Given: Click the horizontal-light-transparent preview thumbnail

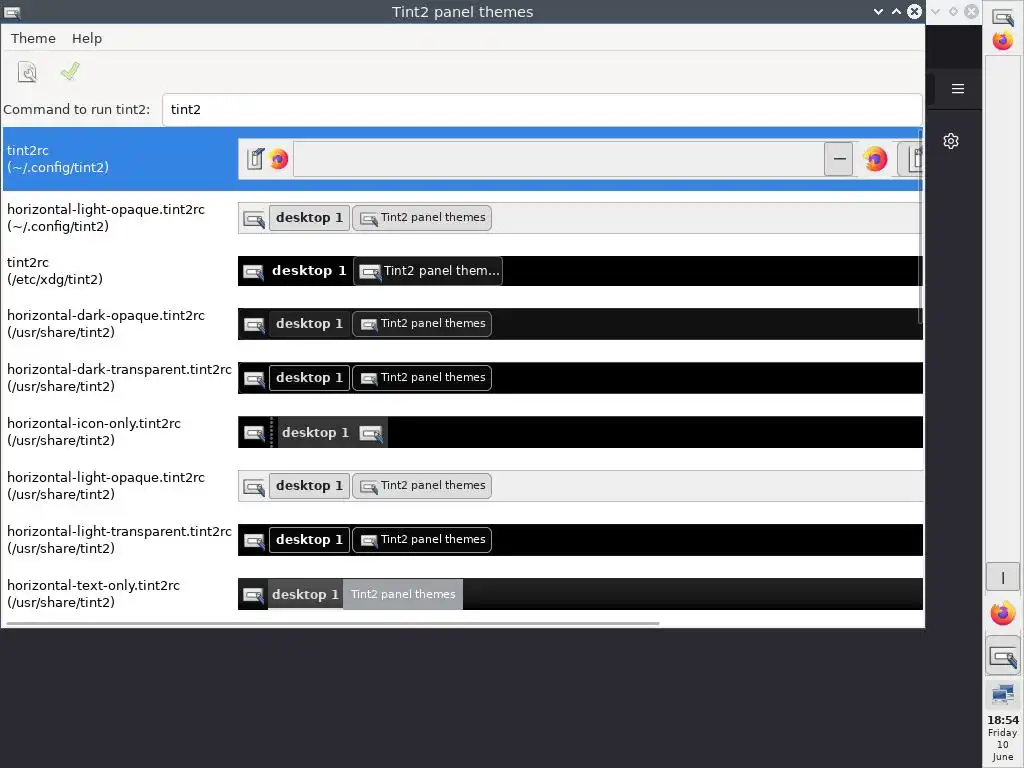Looking at the screenshot, I should [580, 540].
